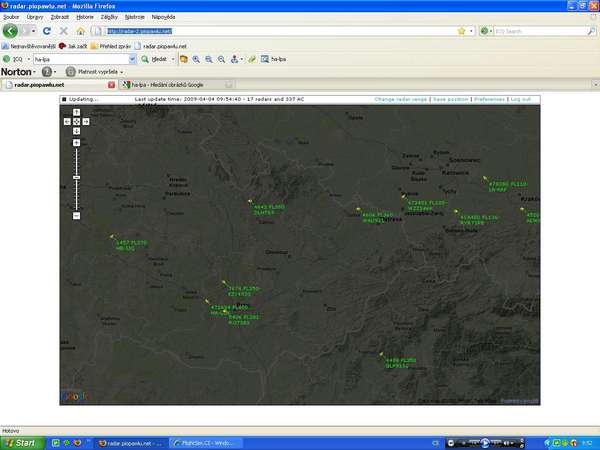Open the Nástroje menu
Image resolution: width=600 pixels, height=450 pixels.
point(135,17)
